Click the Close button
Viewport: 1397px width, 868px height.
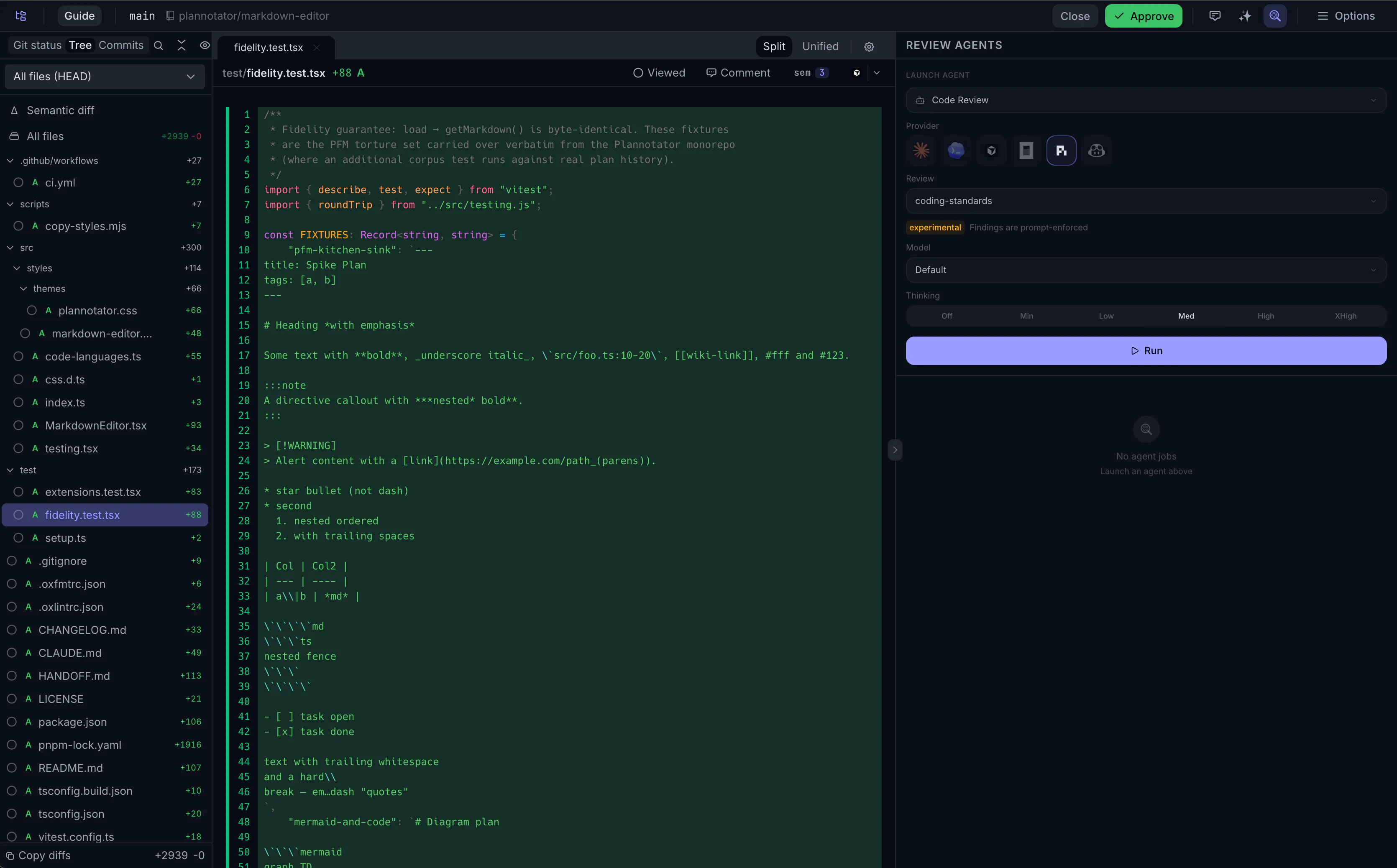pyautogui.click(x=1075, y=16)
